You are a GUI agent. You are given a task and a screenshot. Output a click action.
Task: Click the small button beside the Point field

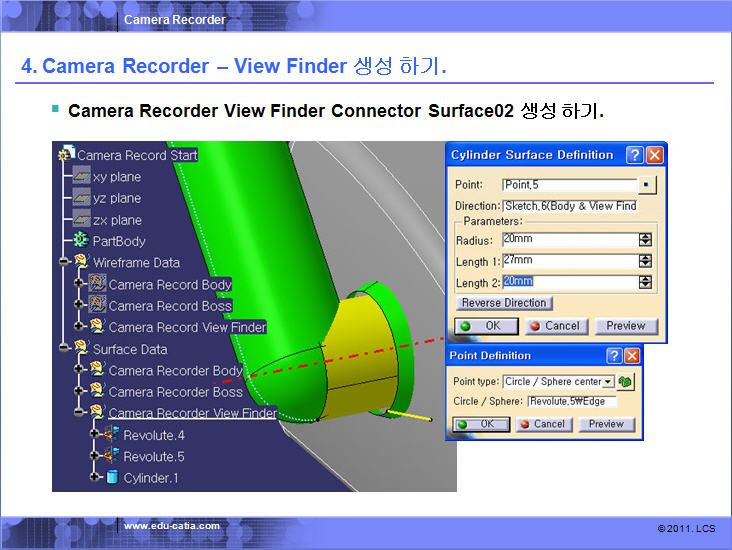[647, 185]
